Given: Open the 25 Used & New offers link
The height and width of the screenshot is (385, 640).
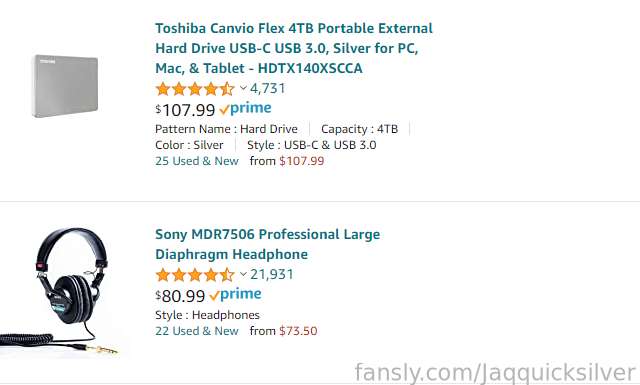Looking at the screenshot, I should 197,161.
